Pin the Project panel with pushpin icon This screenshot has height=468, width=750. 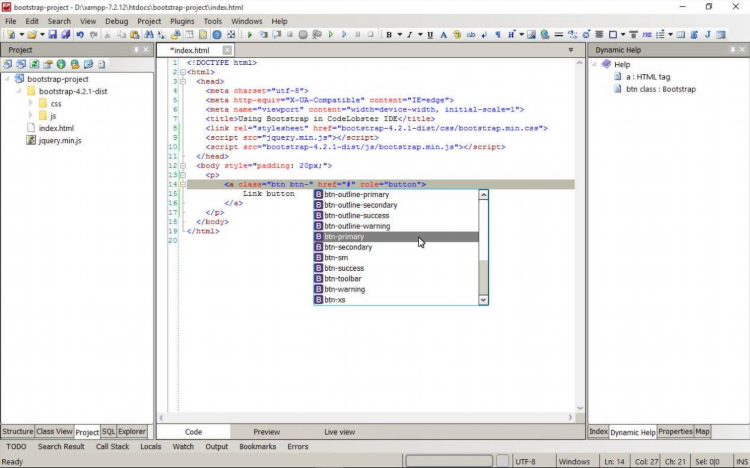[136, 50]
